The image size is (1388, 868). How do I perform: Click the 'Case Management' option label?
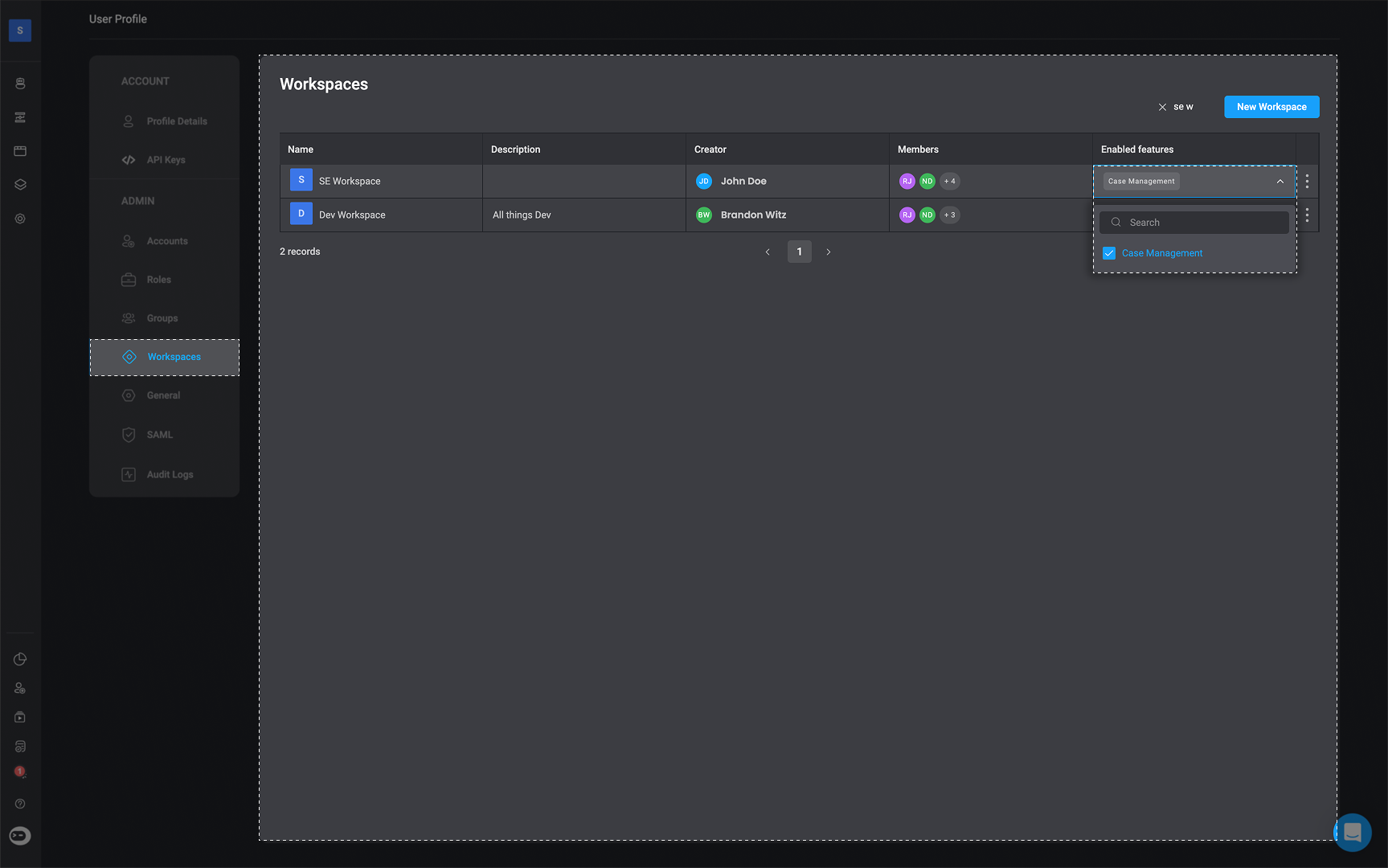(x=1162, y=253)
